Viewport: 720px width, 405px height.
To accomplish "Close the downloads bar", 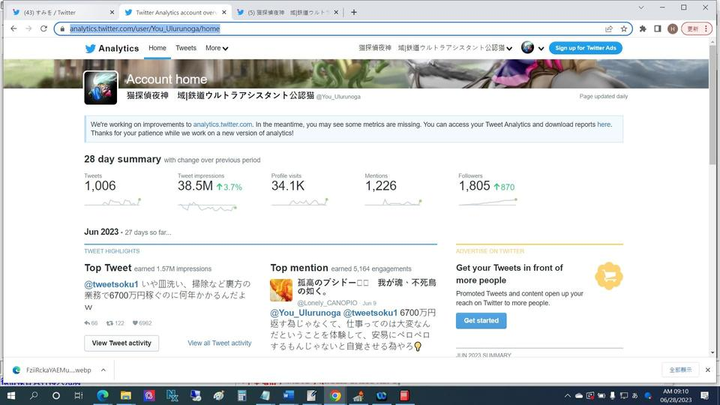I will (708, 370).
